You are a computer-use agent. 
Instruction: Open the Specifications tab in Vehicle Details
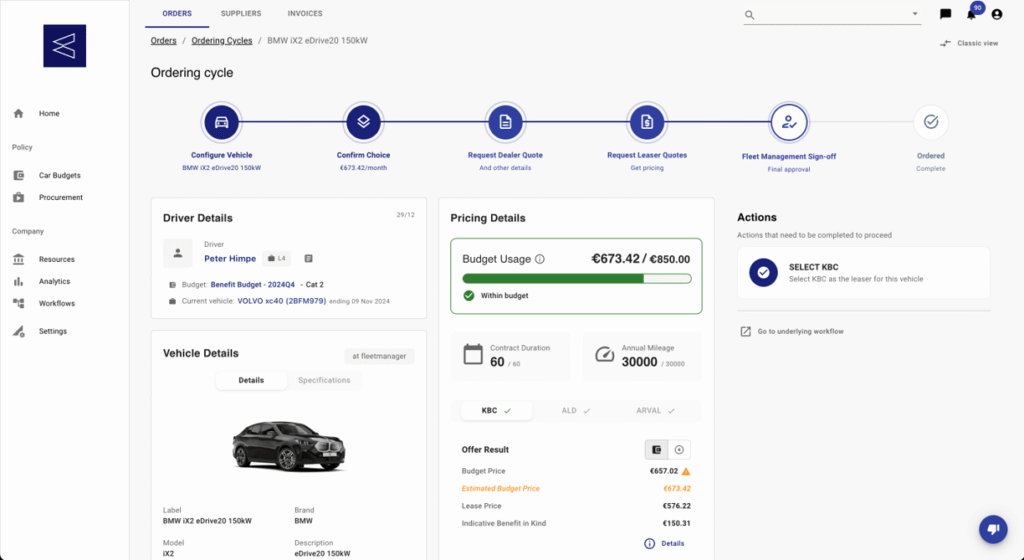[x=324, y=380]
